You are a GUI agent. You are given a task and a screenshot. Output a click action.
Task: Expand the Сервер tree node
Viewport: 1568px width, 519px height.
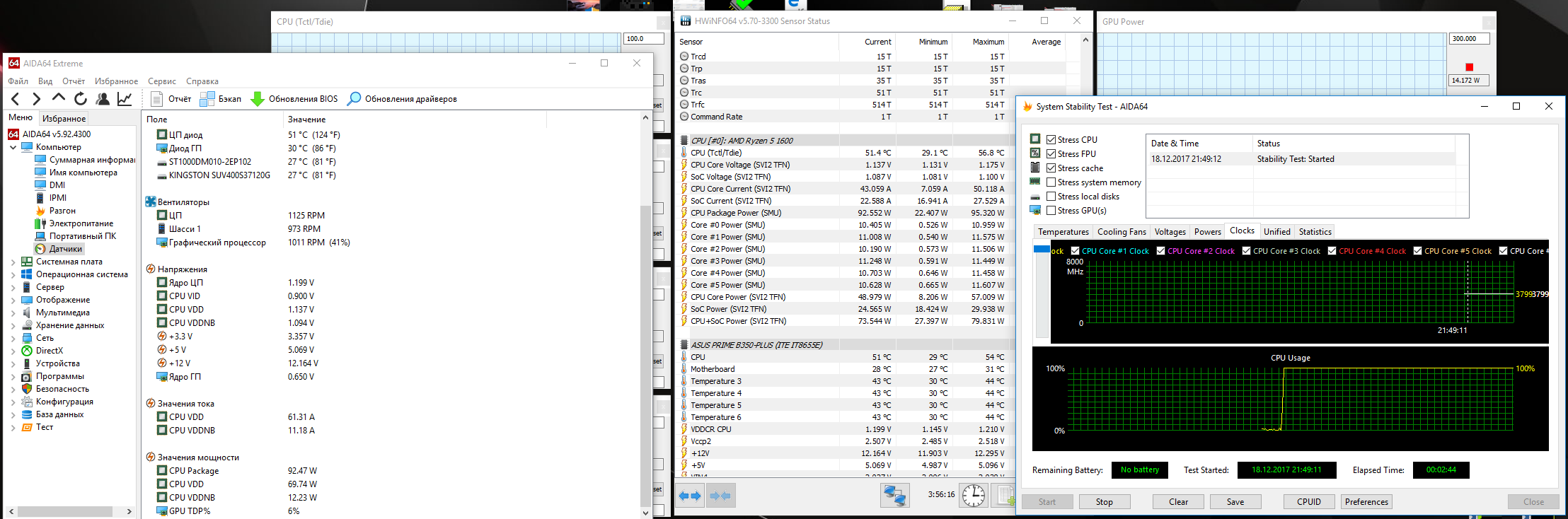13,287
